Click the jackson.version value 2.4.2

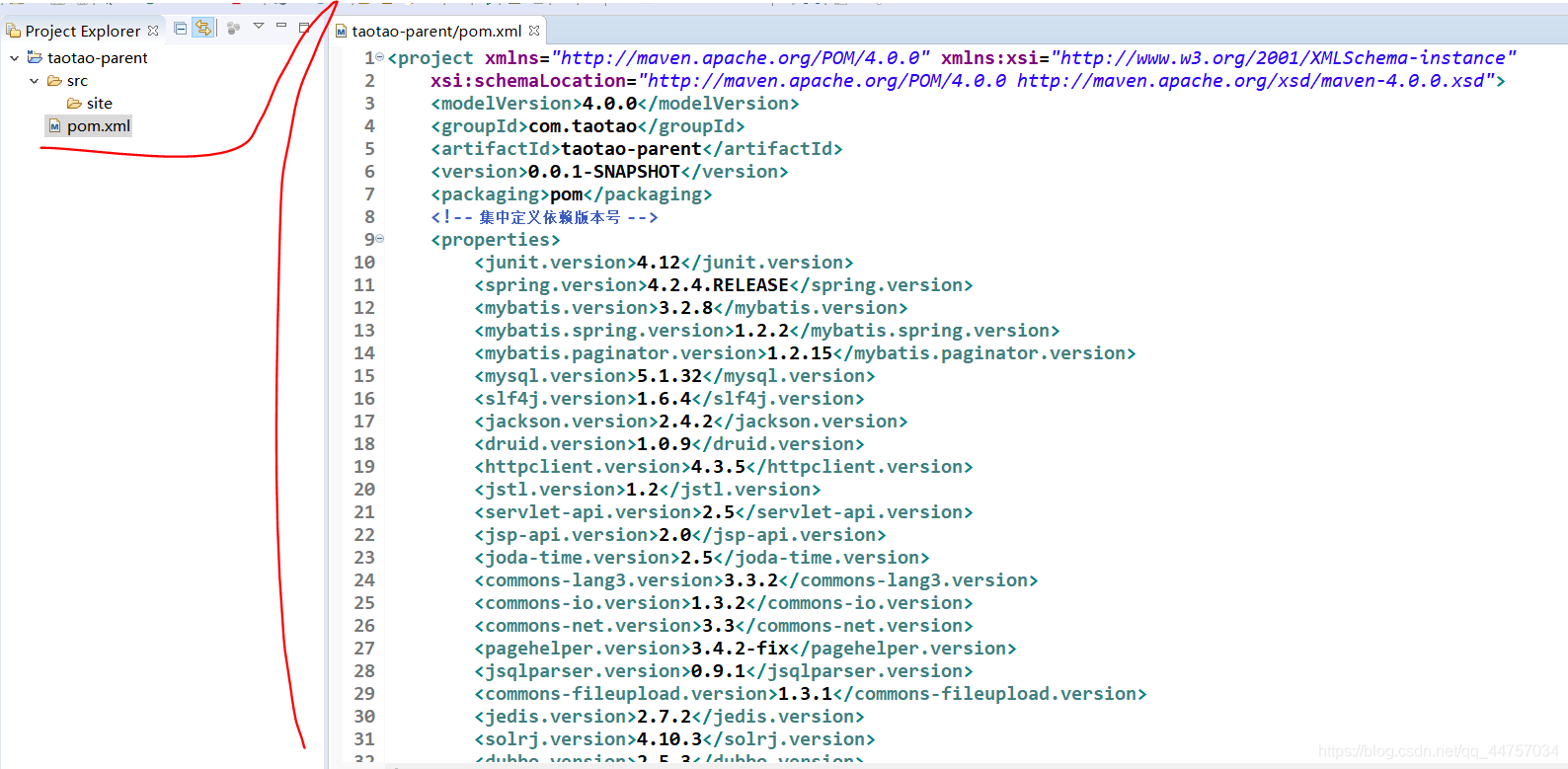point(685,422)
